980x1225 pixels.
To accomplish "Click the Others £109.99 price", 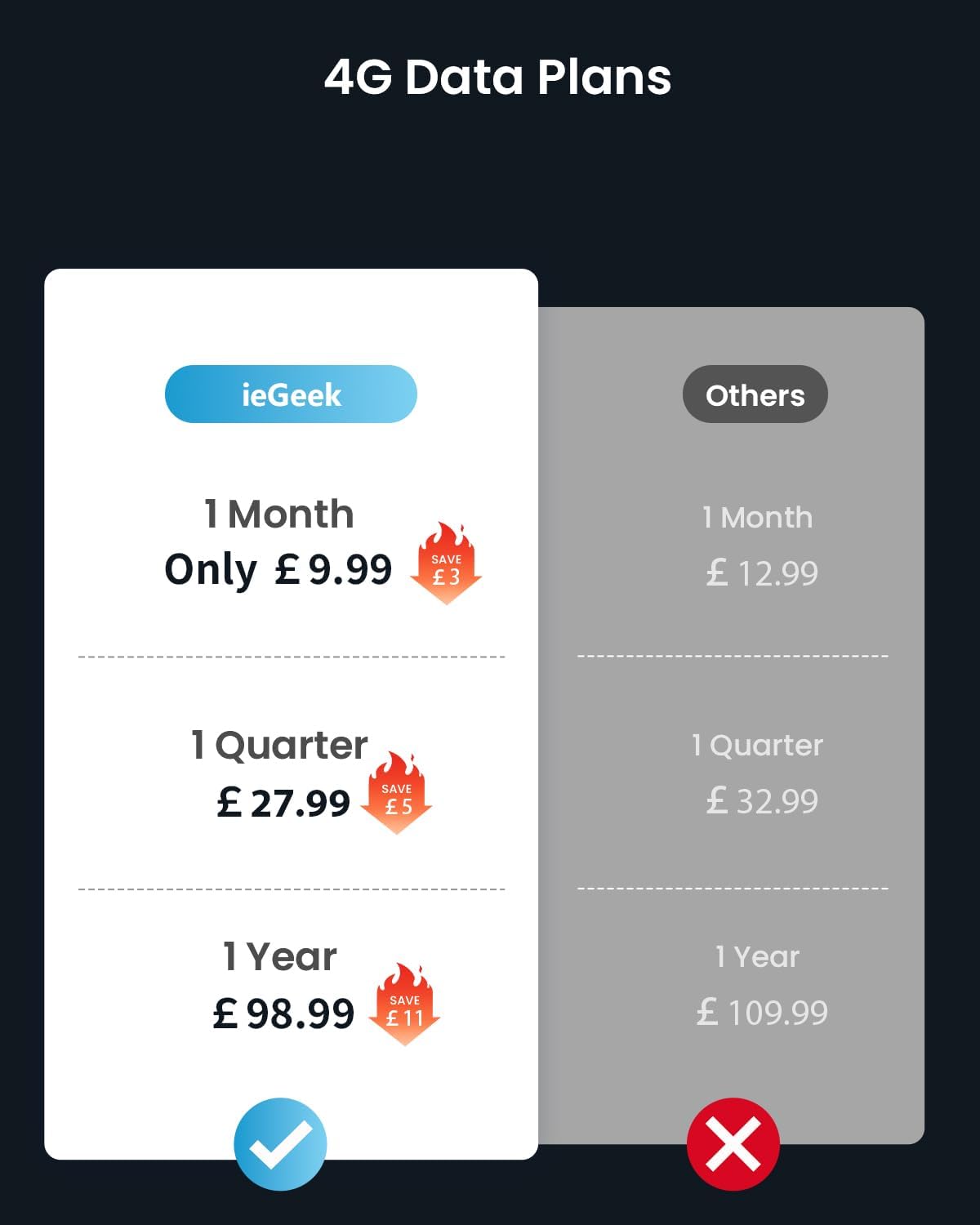I will [x=762, y=1013].
